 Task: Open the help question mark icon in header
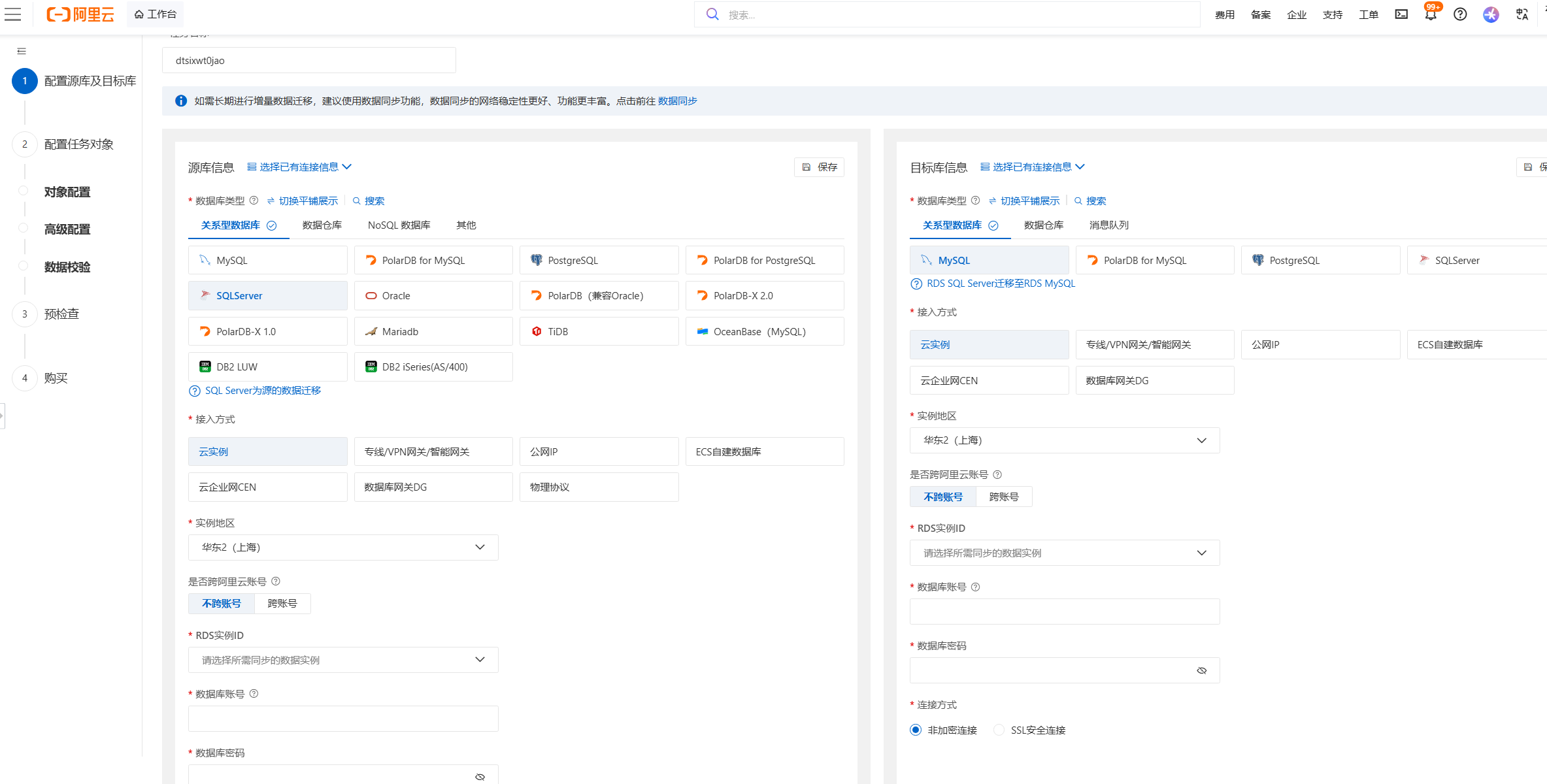pyautogui.click(x=1460, y=14)
